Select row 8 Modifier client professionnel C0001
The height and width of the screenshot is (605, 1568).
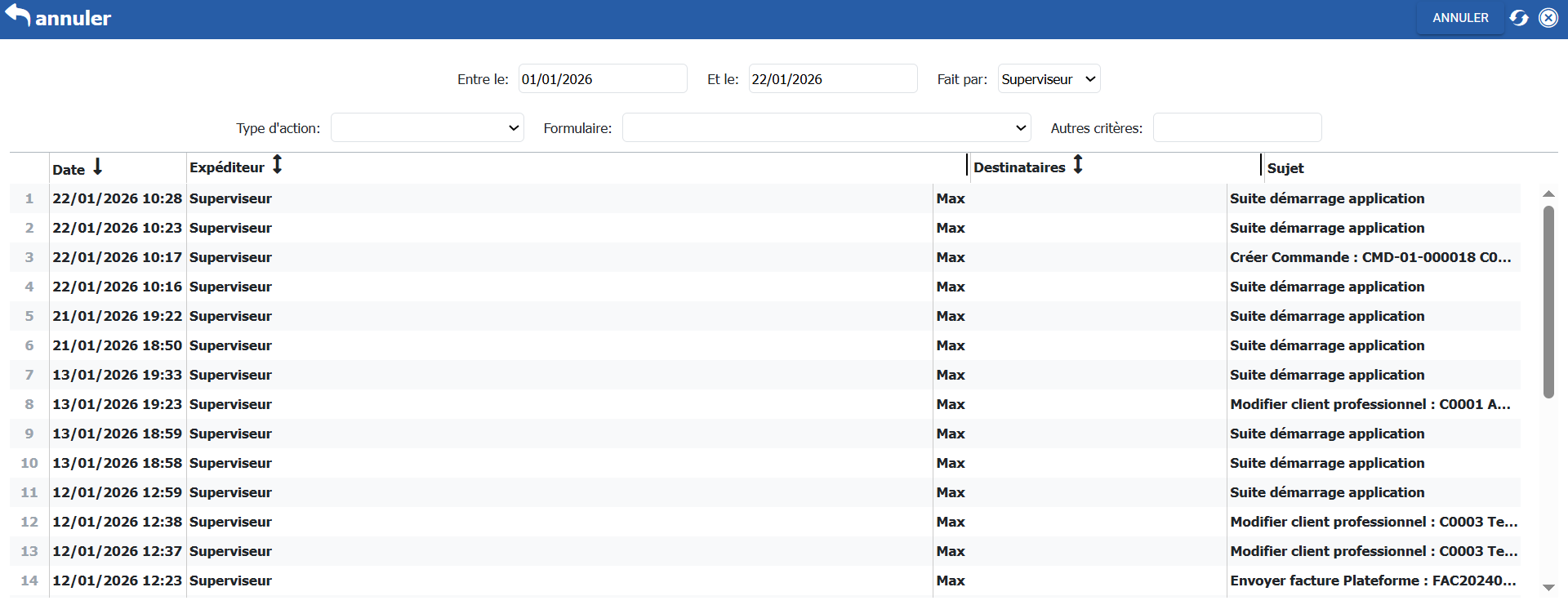1370,404
